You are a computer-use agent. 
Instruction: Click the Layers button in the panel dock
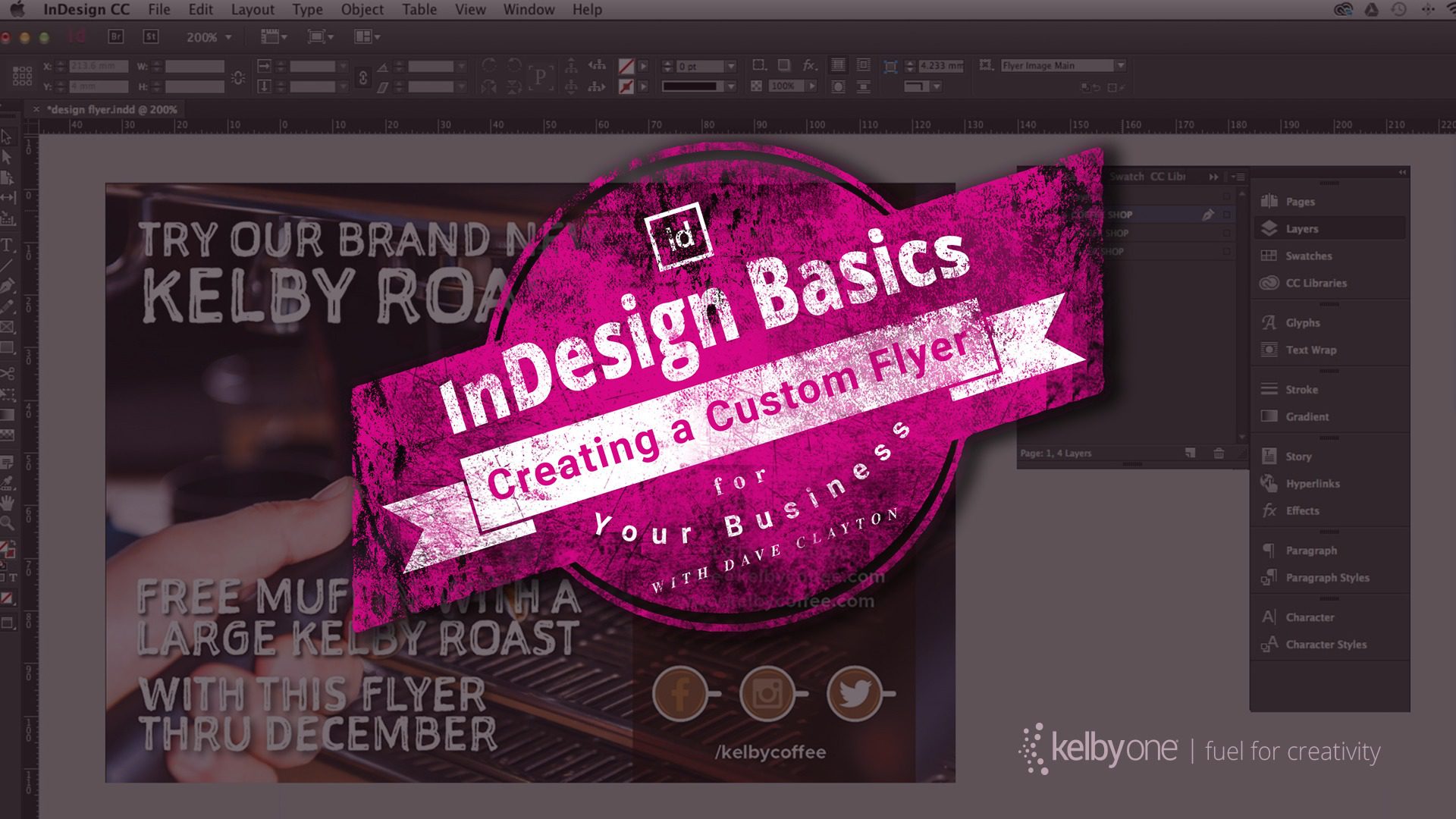[1330, 228]
